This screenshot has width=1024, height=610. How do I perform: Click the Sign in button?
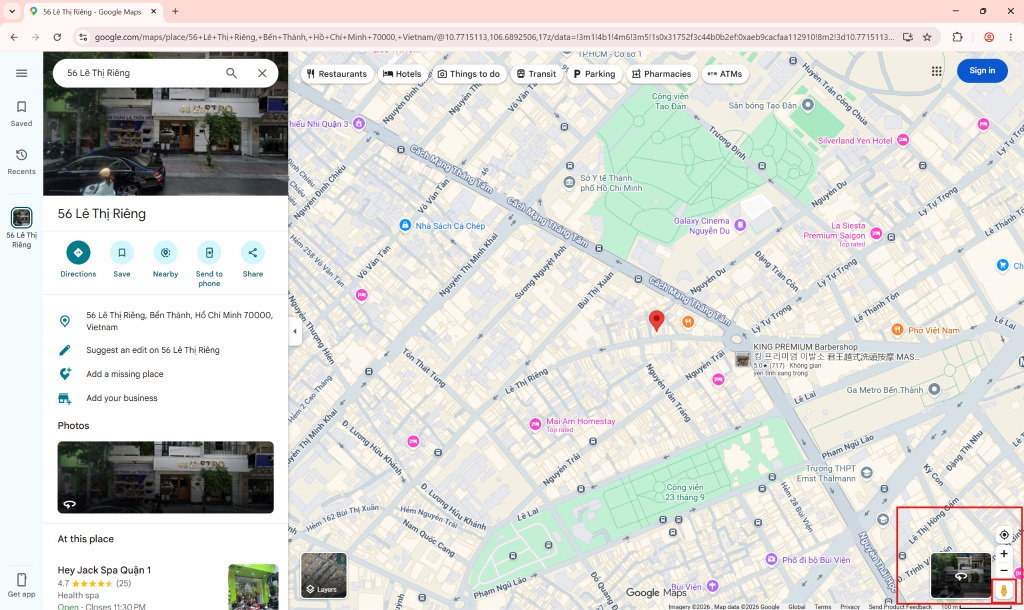(x=982, y=71)
